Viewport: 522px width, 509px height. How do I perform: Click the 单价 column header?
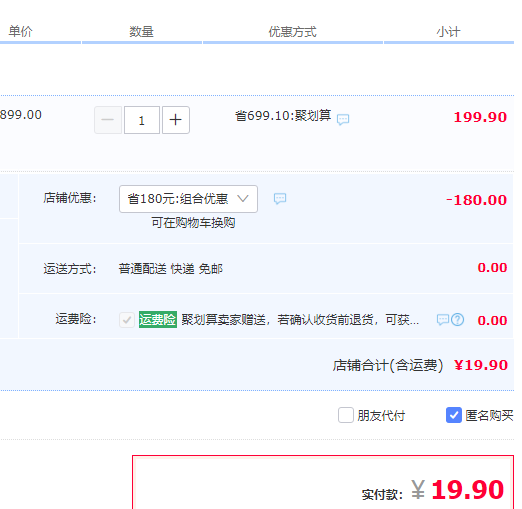(20, 32)
